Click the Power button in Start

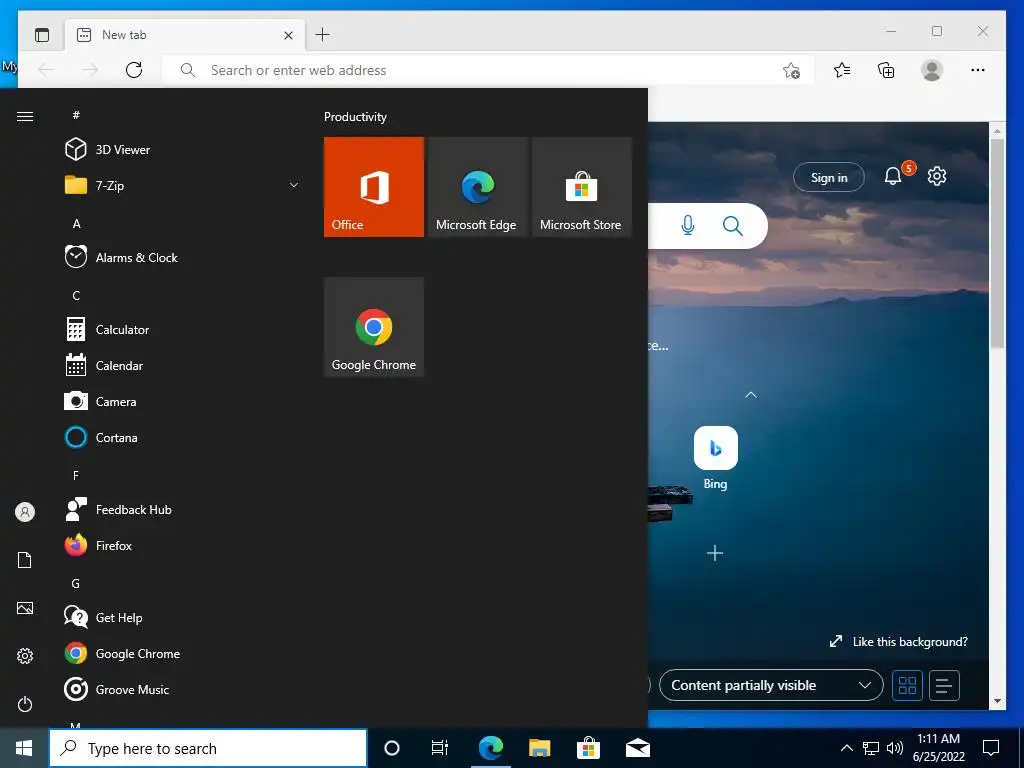point(25,704)
